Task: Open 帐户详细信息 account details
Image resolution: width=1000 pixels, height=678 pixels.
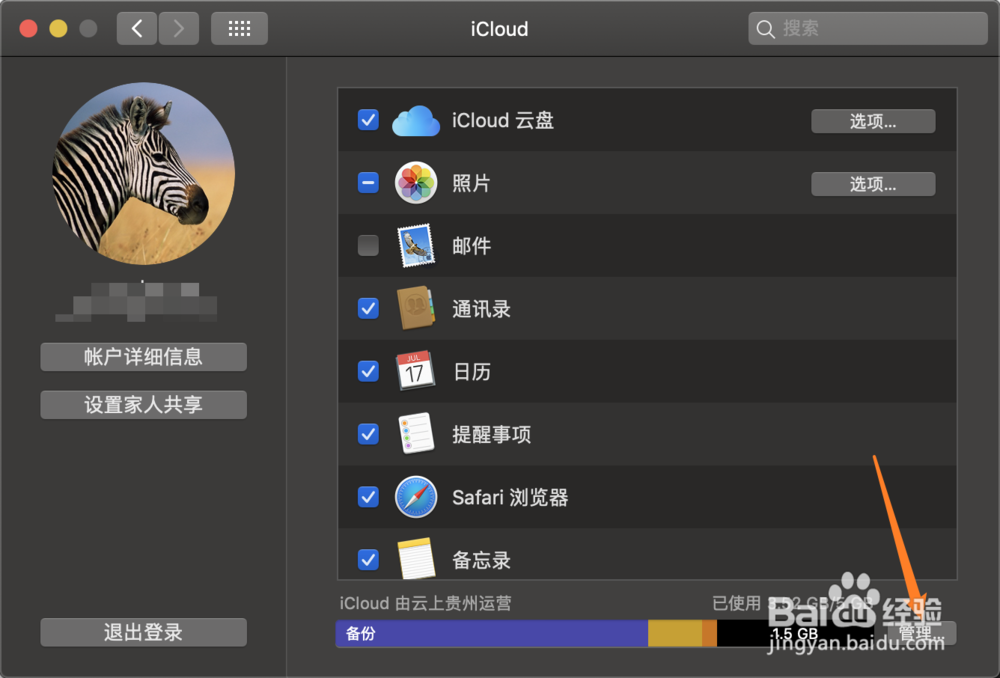Action: click(143, 357)
